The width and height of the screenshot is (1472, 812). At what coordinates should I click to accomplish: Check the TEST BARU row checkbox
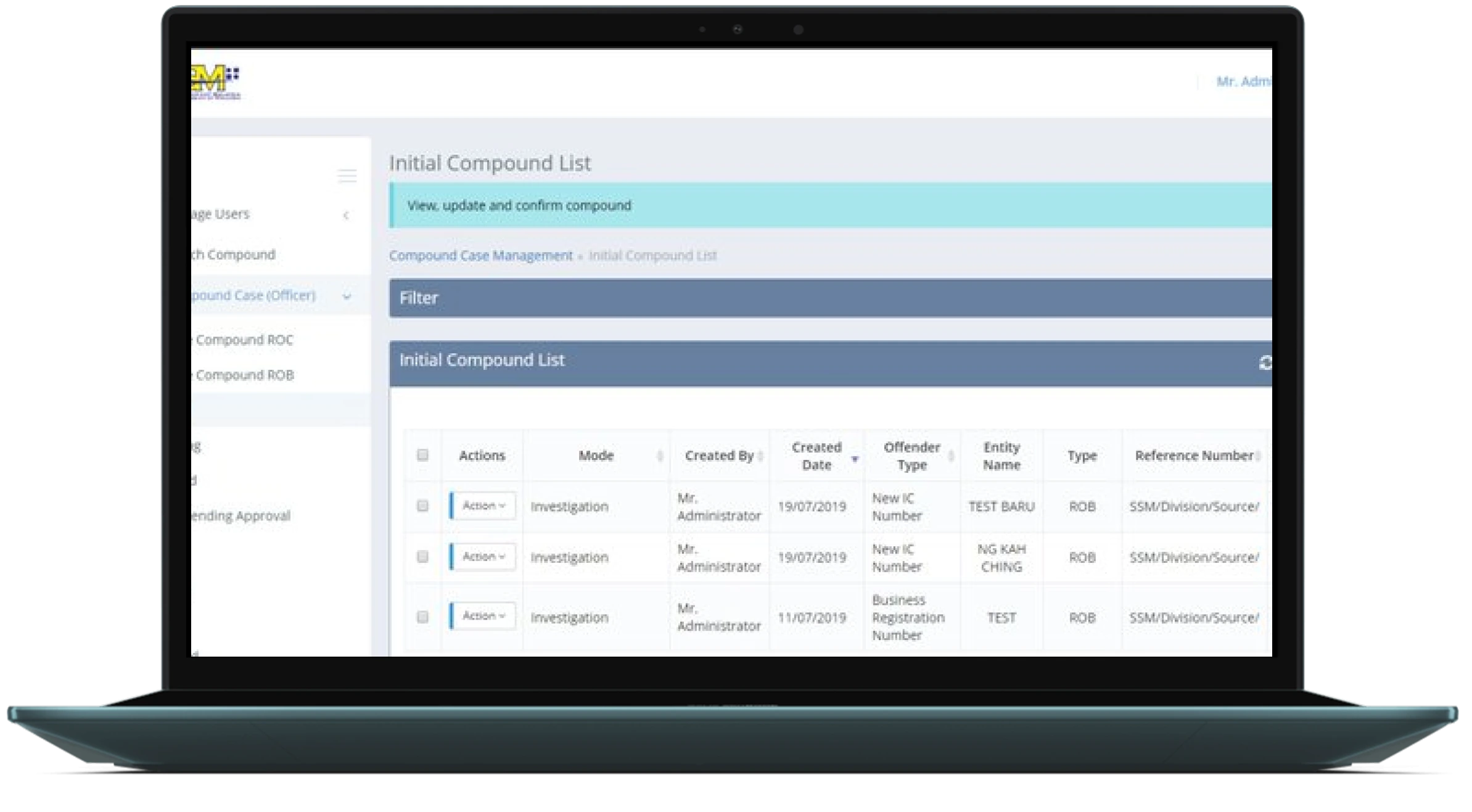[x=422, y=506]
